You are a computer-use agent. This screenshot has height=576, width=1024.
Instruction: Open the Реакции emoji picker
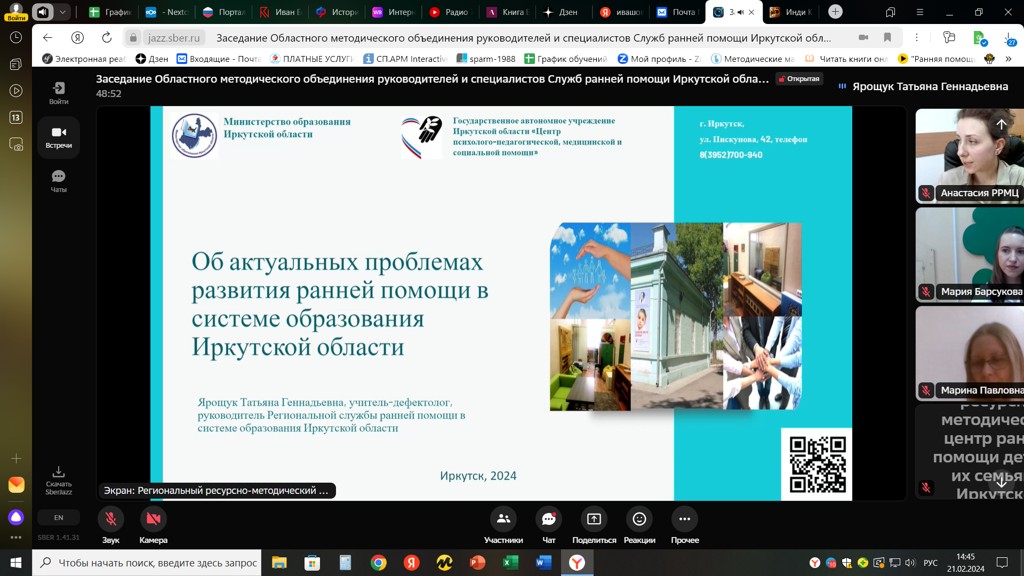click(639, 519)
